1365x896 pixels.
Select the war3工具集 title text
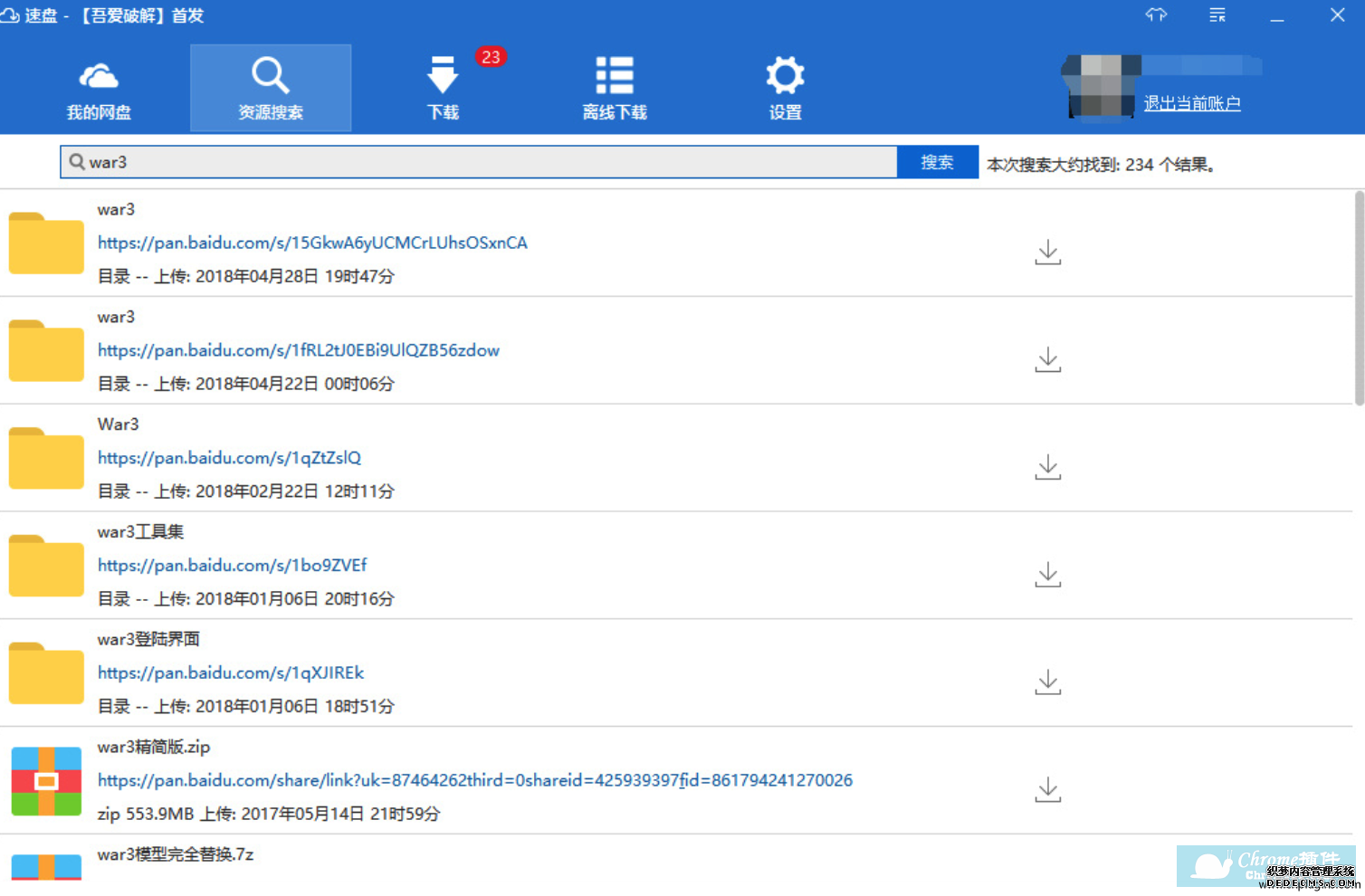140,532
